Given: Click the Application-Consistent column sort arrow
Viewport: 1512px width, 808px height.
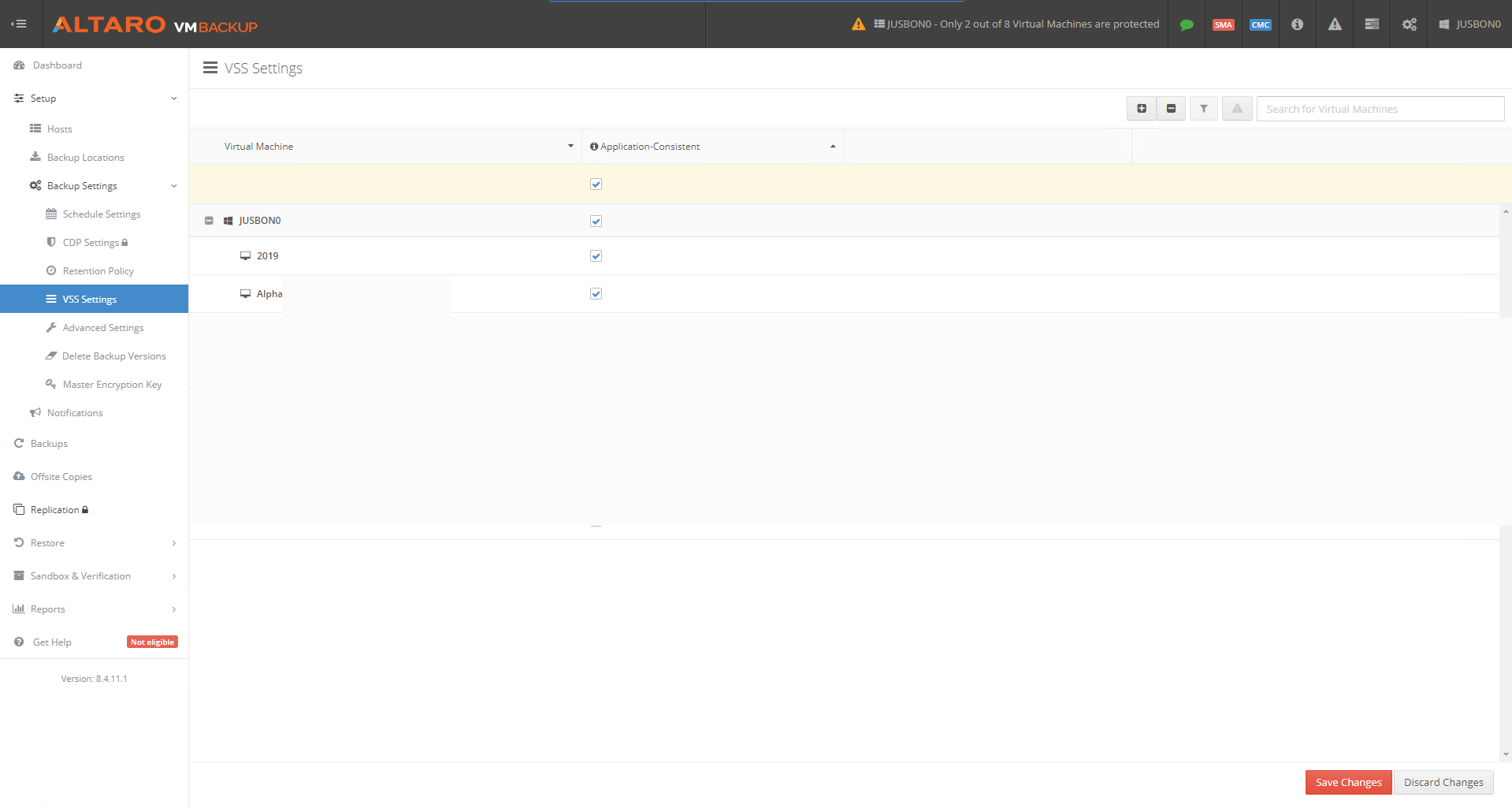Looking at the screenshot, I should click(x=833, y=147).
